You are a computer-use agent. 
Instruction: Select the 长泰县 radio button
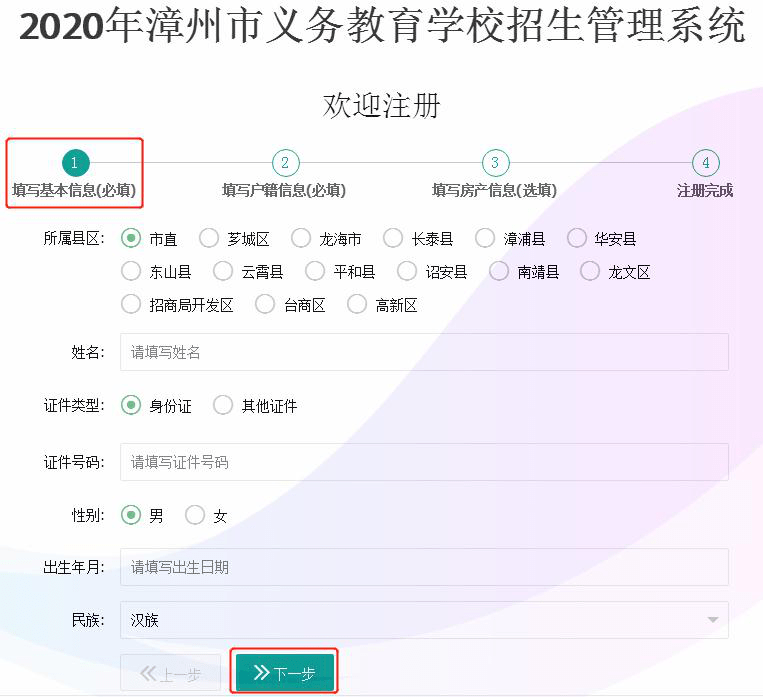[393, 238]
